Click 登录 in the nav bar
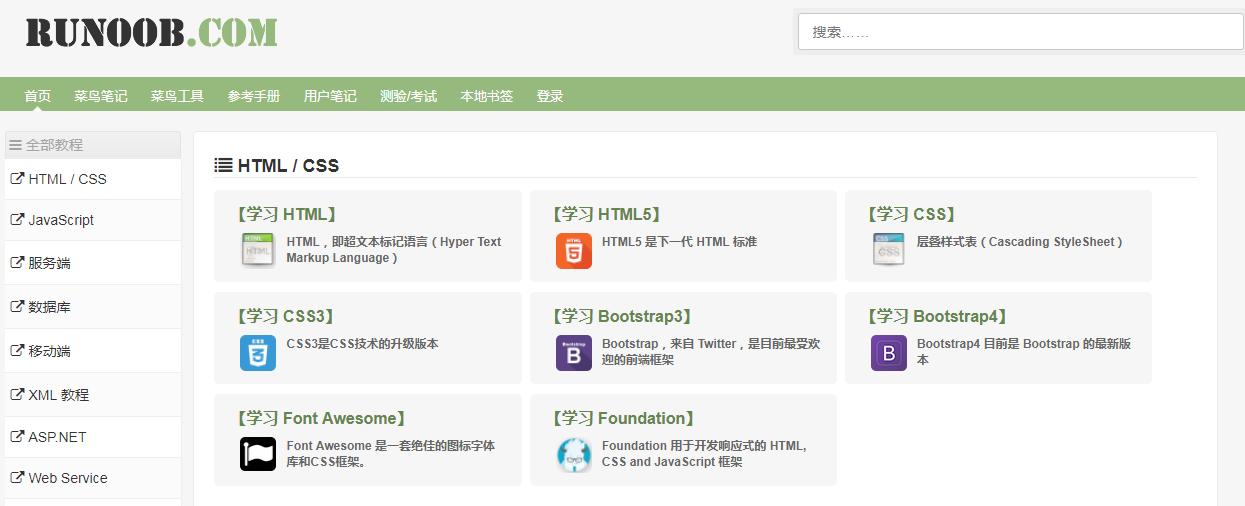 [x=550, y=96]
